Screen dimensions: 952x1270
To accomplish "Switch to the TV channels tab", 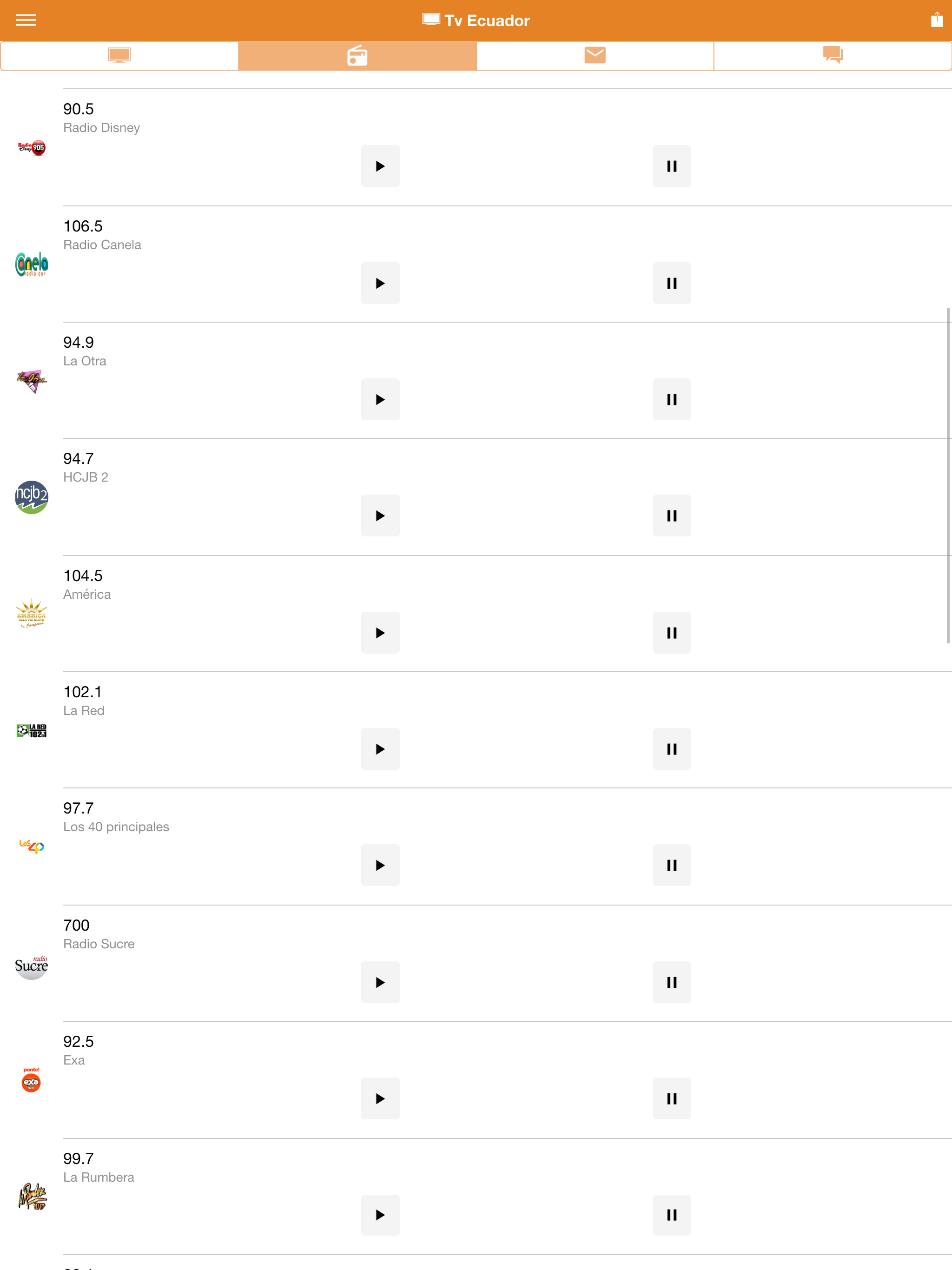I will pyautogui.click(x=119, y=56).
